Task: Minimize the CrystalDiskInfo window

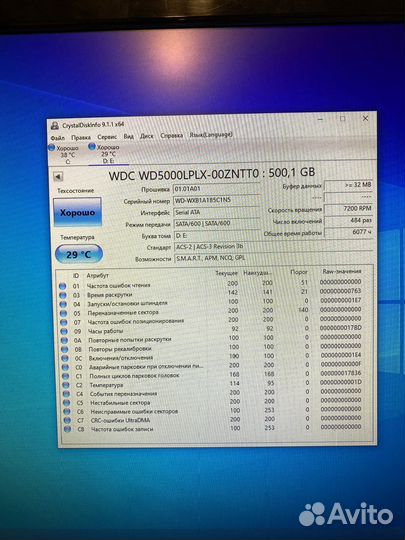Action: click(320, 119)
